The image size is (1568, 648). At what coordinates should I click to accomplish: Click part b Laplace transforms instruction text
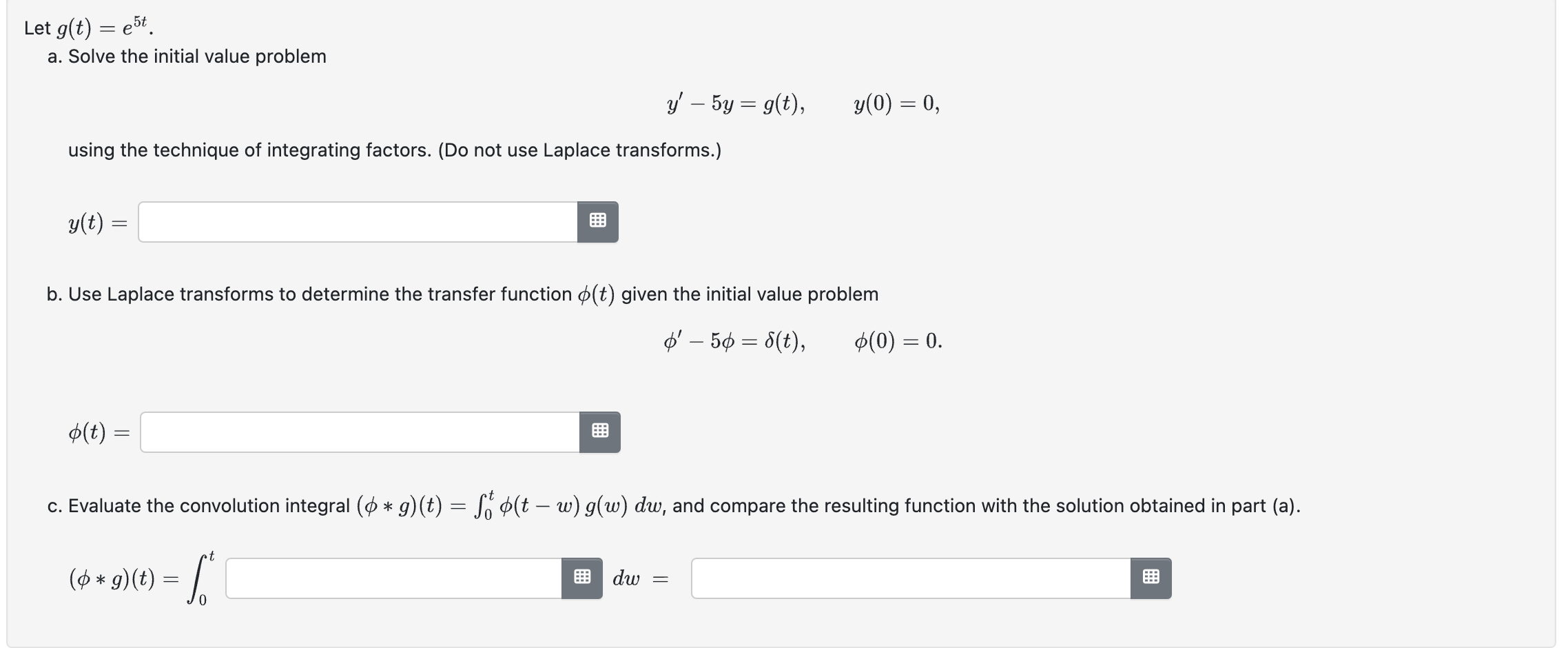(x=463, y=294)
